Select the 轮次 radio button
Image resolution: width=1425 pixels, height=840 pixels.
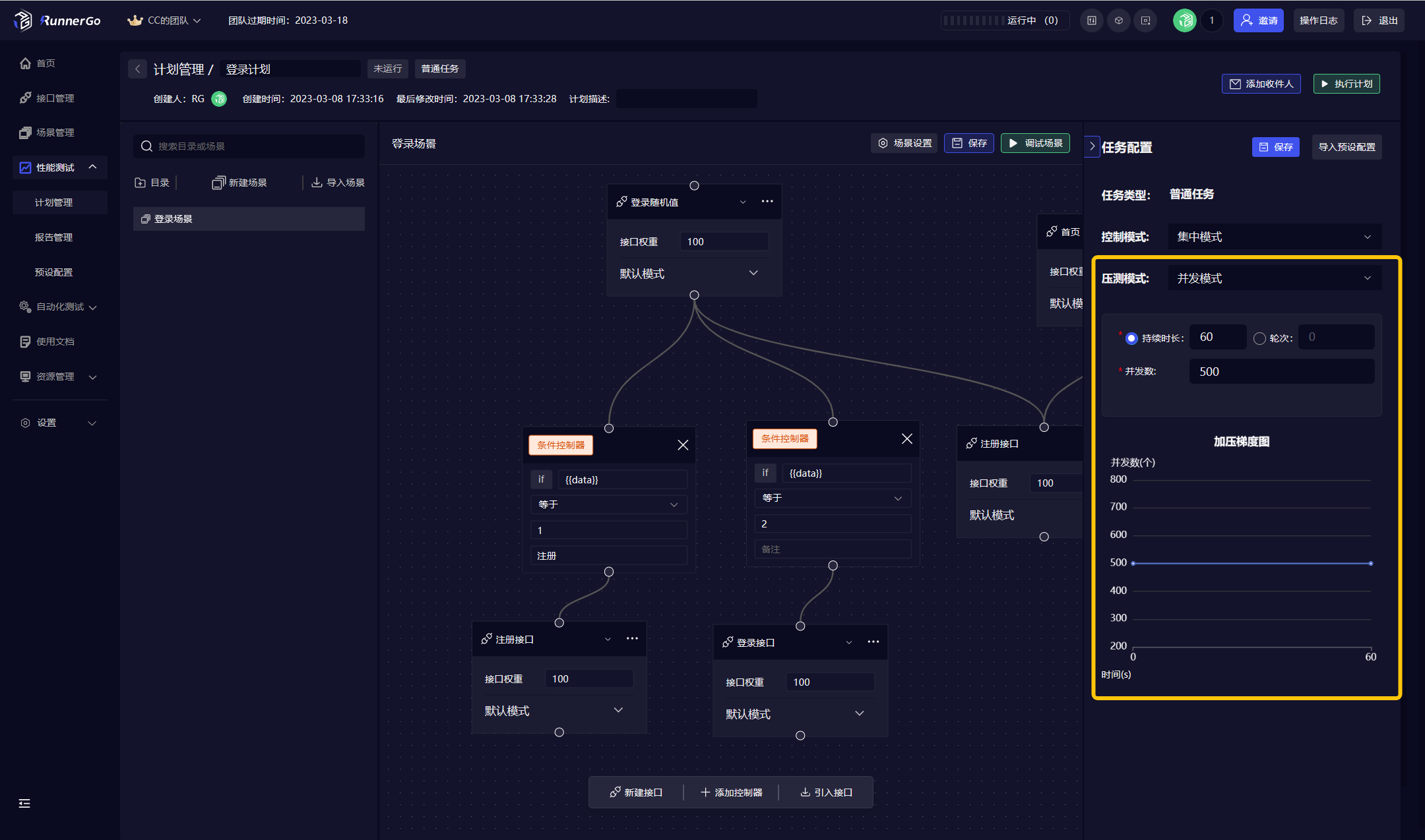point(1259,338)
